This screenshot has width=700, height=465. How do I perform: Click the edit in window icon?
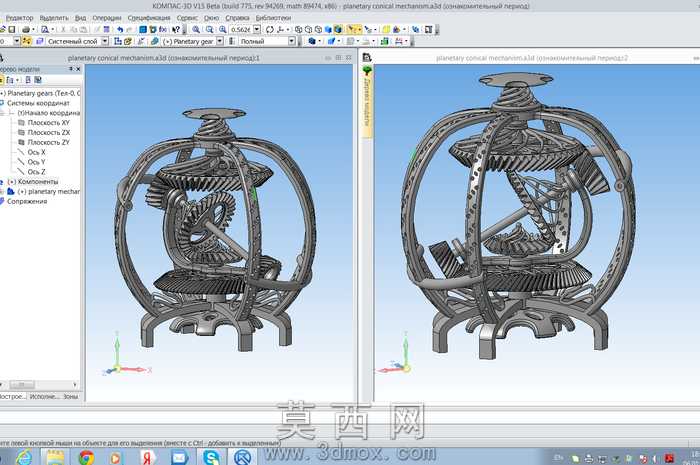128,41
